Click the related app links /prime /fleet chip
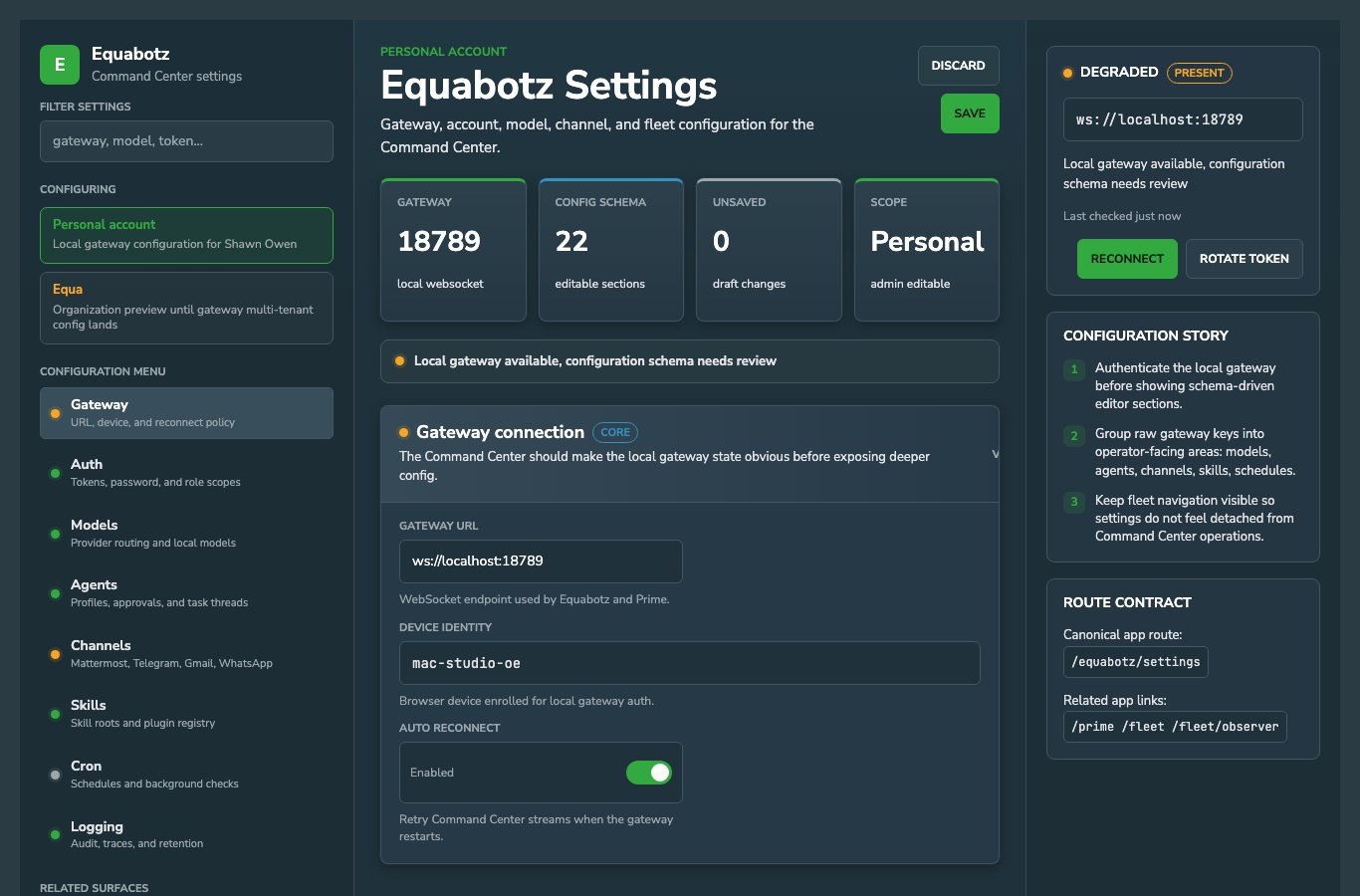The width and height of the screenshot is (1360, 896). (x=1175, y=727)
